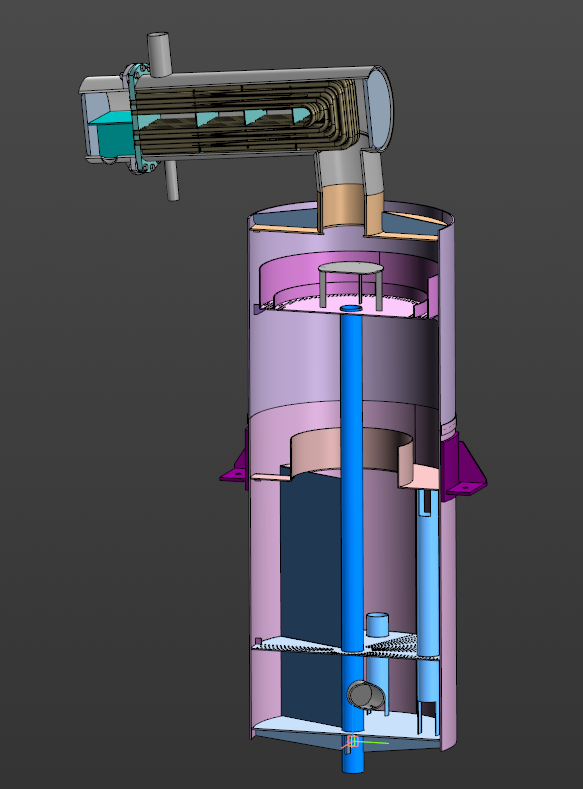Select the gray nozzle beneath the heat exchanger
This screenshot has height=789, width=583.
coord(172,180)
